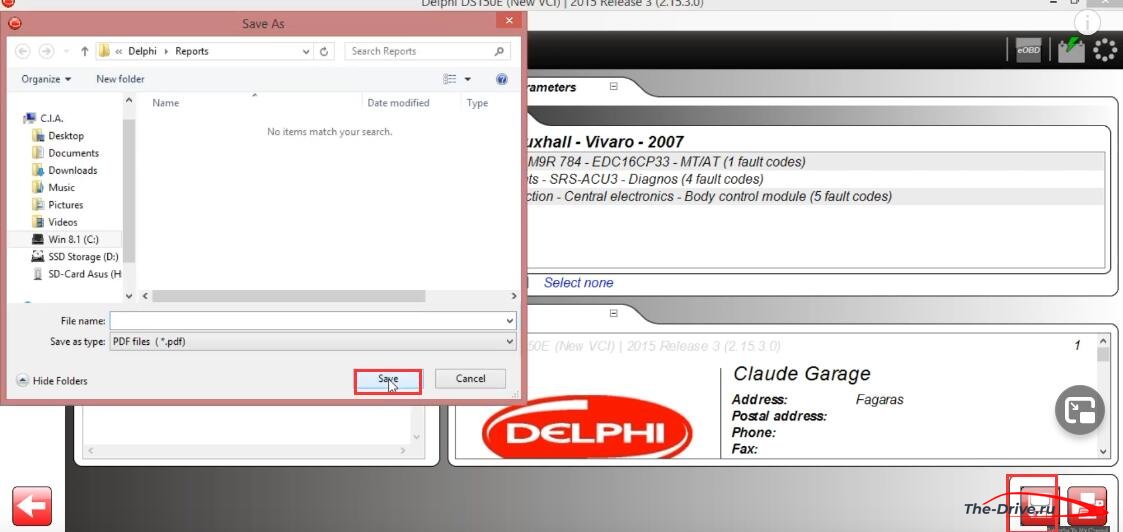1123x532 pixels.
Task: Select the Reports breadcrumb in address bar
Action: tap(192, 52)
